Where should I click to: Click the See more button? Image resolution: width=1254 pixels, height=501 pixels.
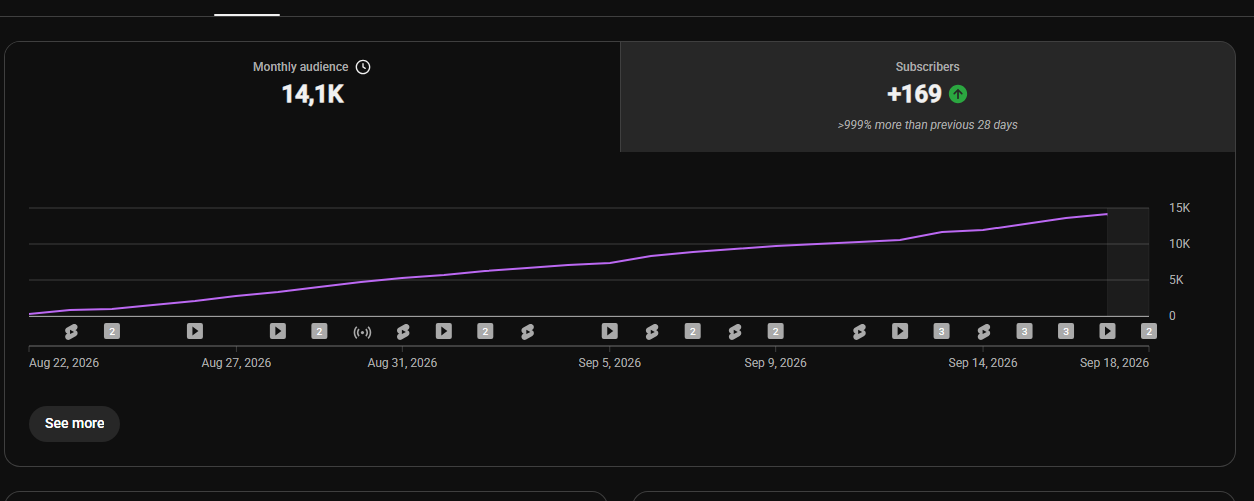[74, 424]
